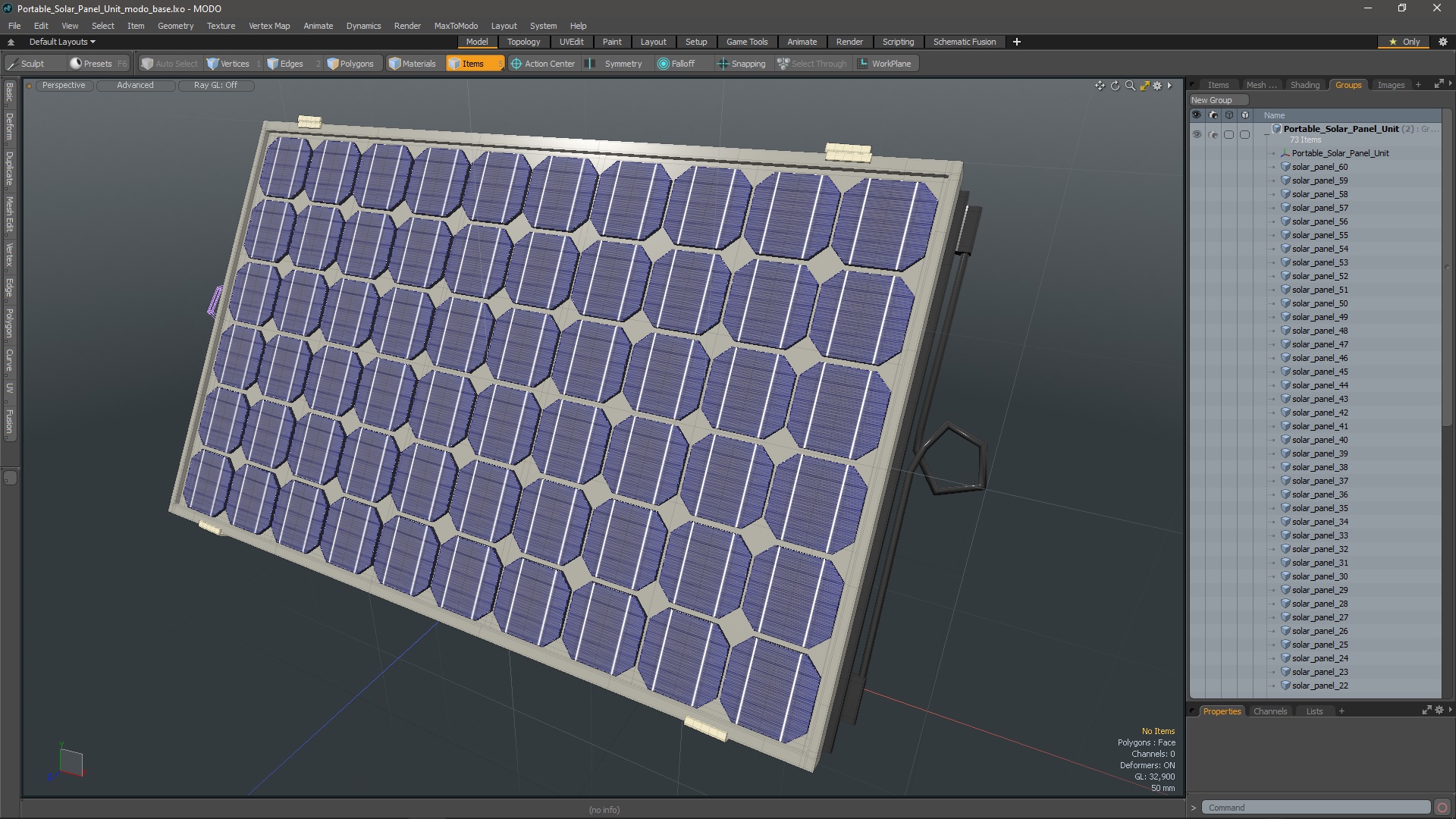
Task: Open the Texture menu
Action: click(x=221, y=26)
